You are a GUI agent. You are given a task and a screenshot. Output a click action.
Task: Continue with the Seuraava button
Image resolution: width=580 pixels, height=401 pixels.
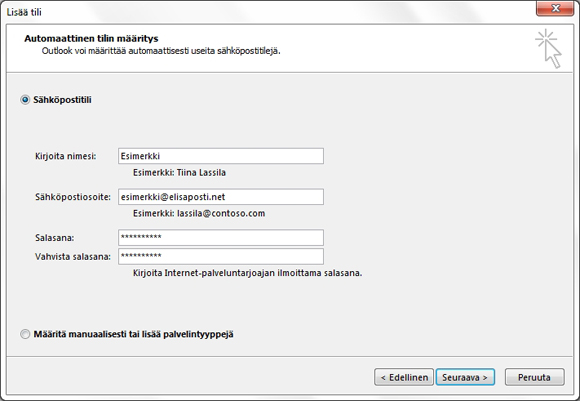click(465, 377)
